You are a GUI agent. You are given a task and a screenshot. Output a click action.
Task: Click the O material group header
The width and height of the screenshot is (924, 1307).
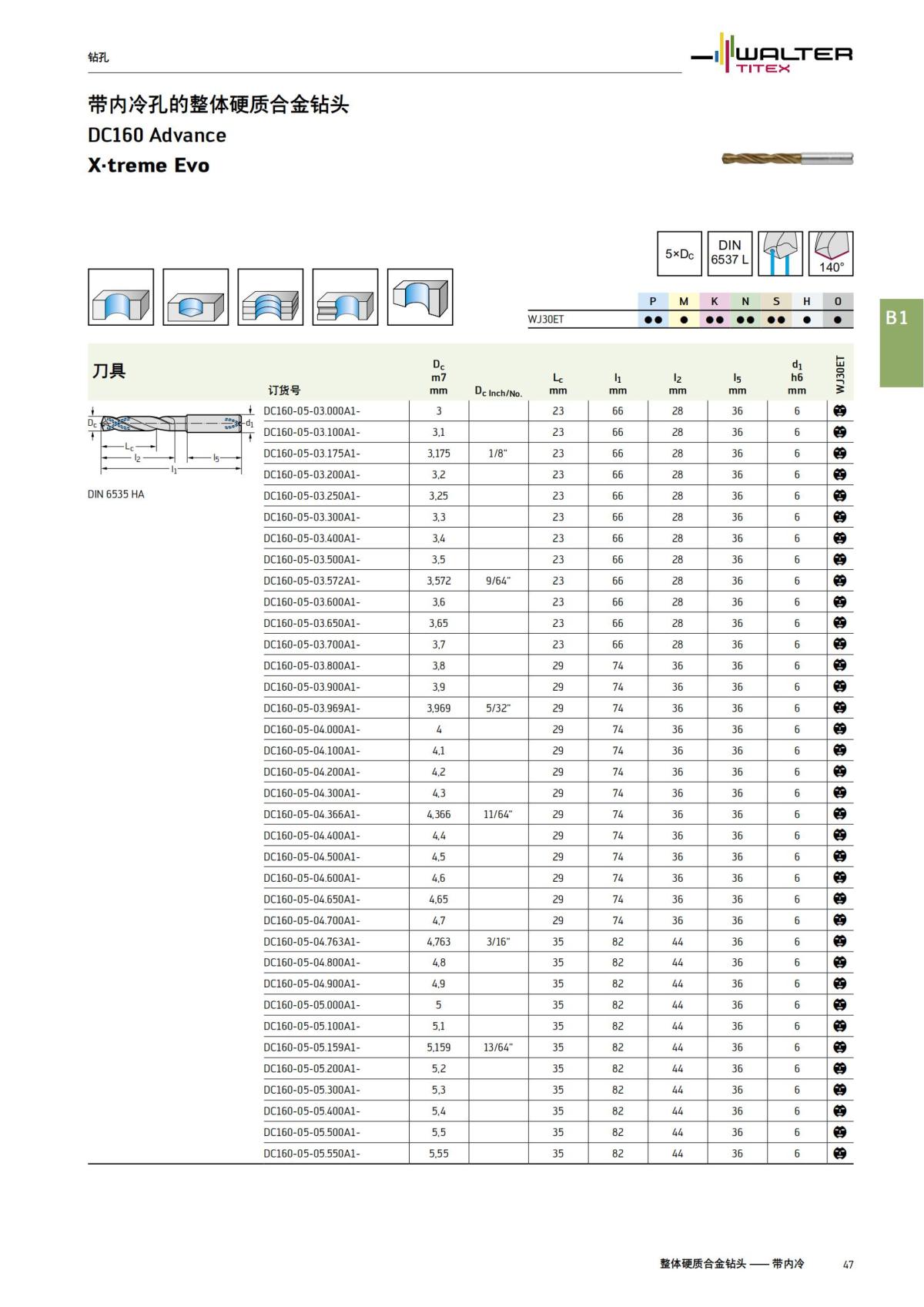point(838,301)
